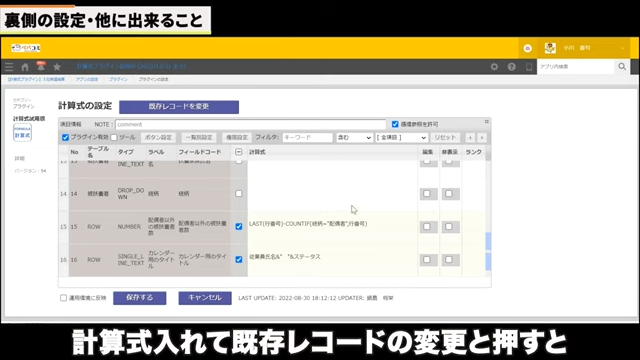The height and width of the screenshot is (360, 640).
Task: Click the 一覧別設定 button
Action: pyautogui.click(x=199, y=138)
